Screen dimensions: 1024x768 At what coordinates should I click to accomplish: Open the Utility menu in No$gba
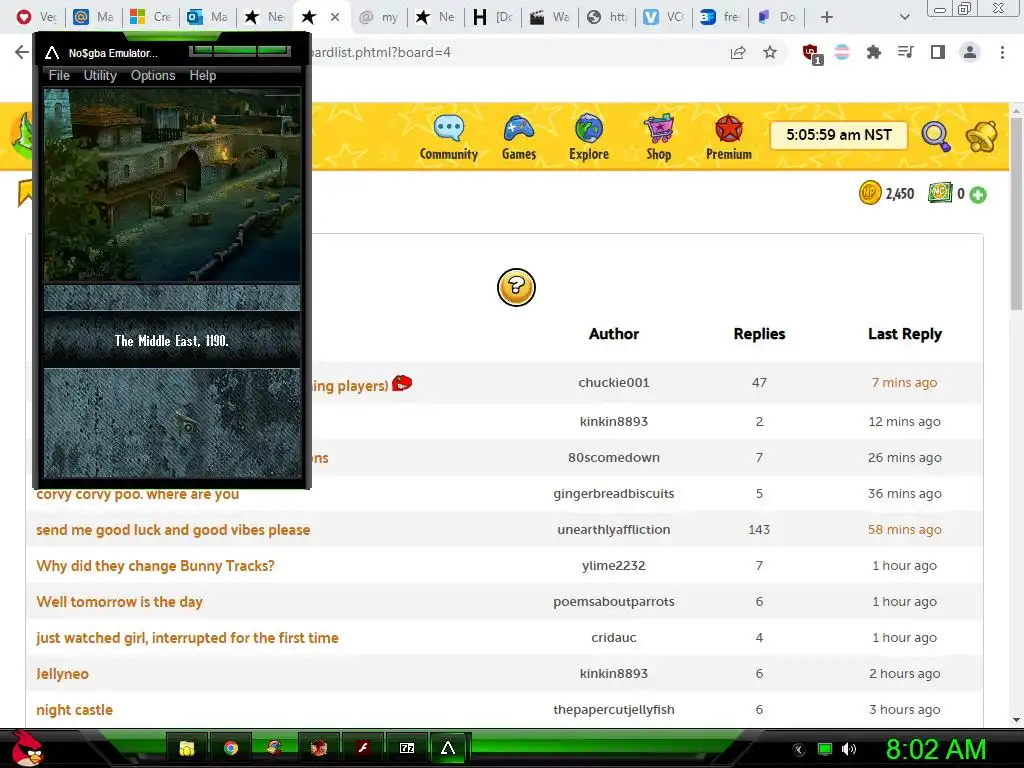click(100, 75)
